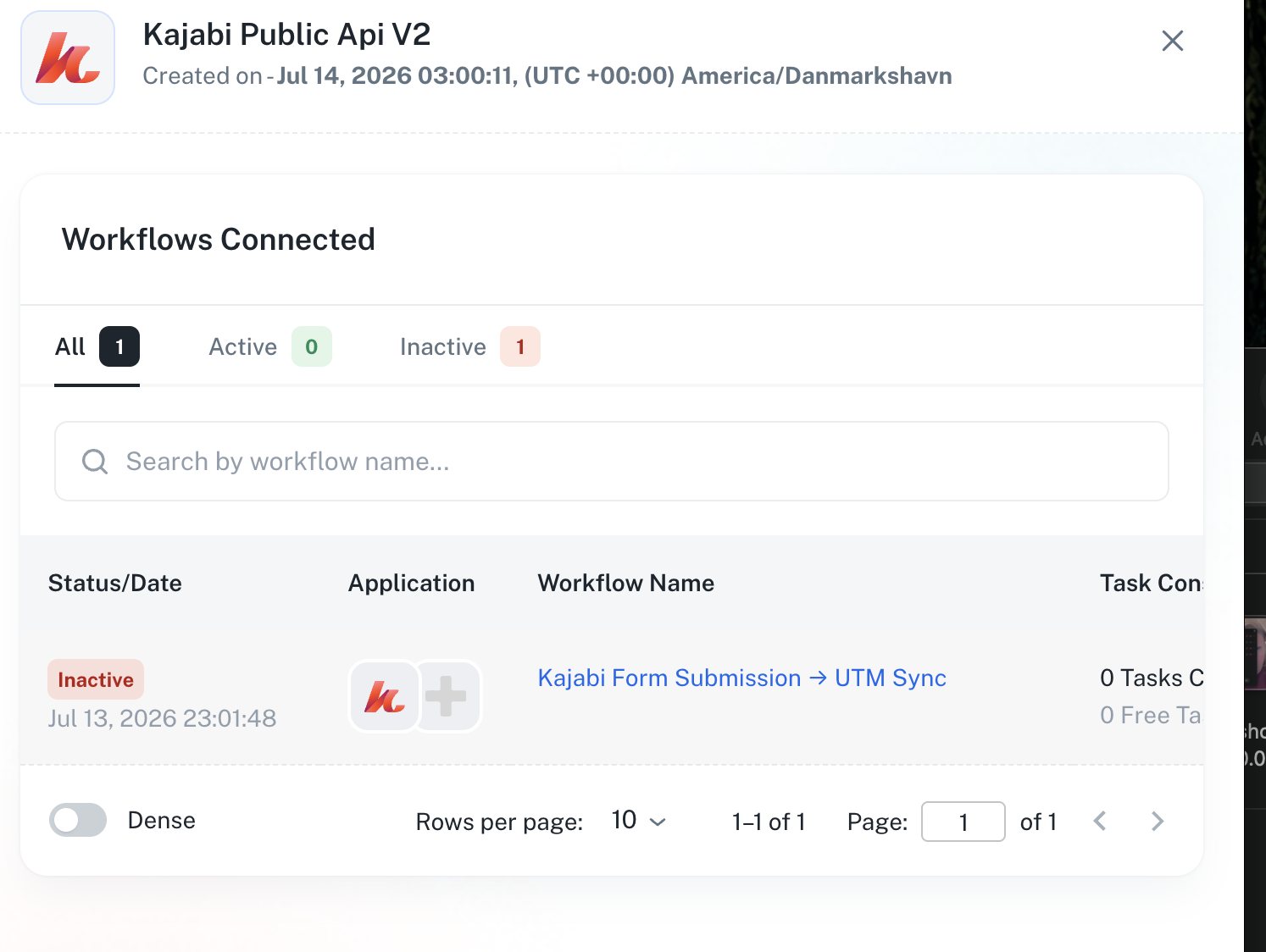The image size is (1266, 952).
Task: Switch to the Inactive tab
Action: 469,346
